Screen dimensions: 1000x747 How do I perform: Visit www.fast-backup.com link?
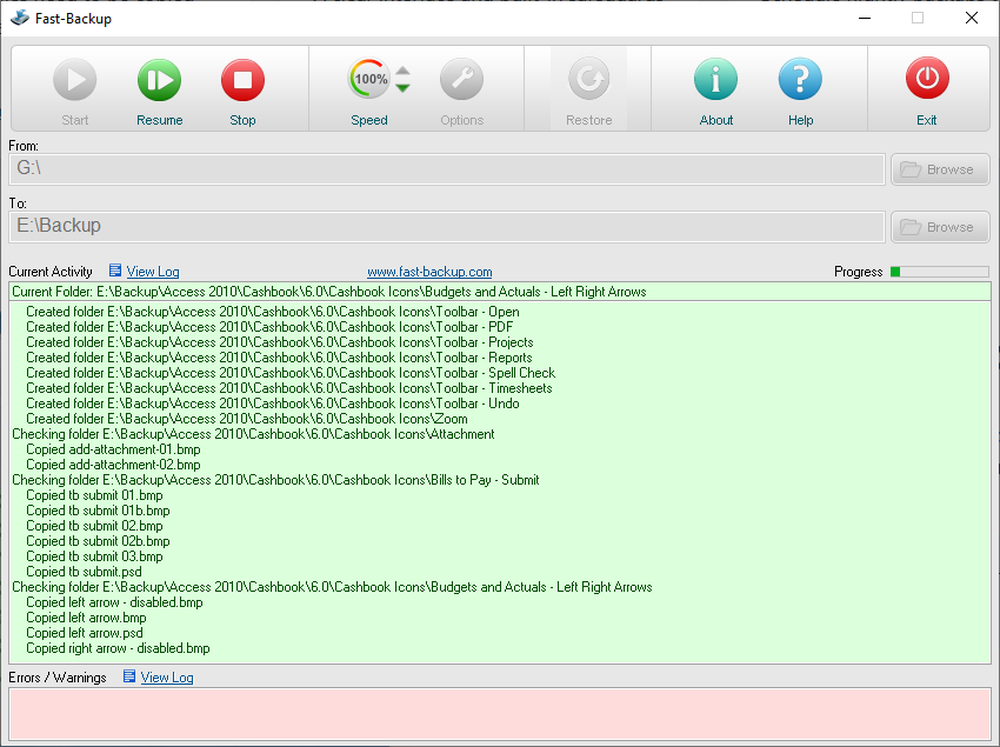(x=429, y=272)
